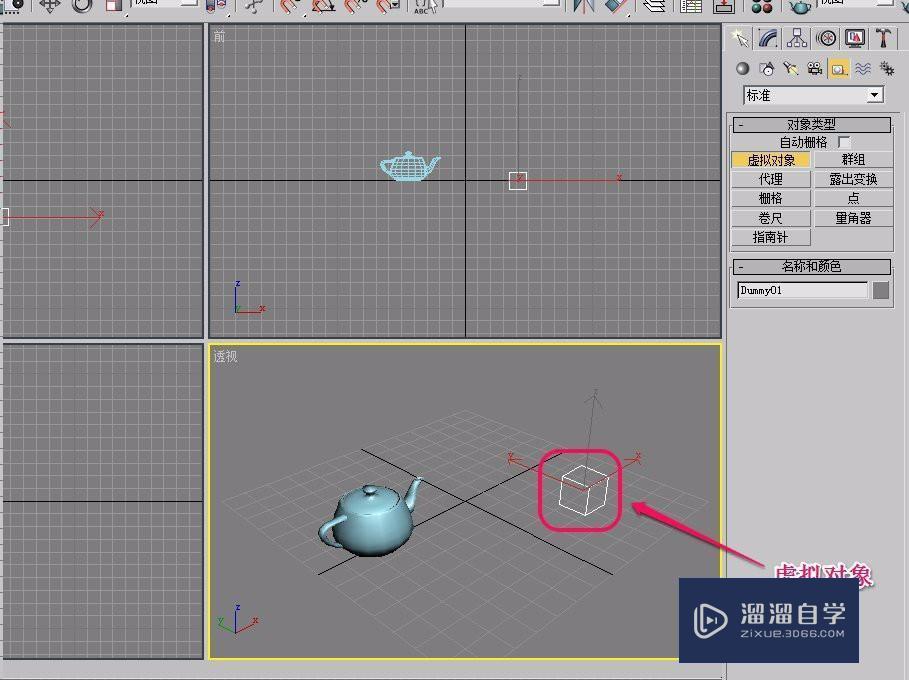Select the Space Warps wave icon
The width and height of the screenshot is (909, 680).
[x=863, y=69]
